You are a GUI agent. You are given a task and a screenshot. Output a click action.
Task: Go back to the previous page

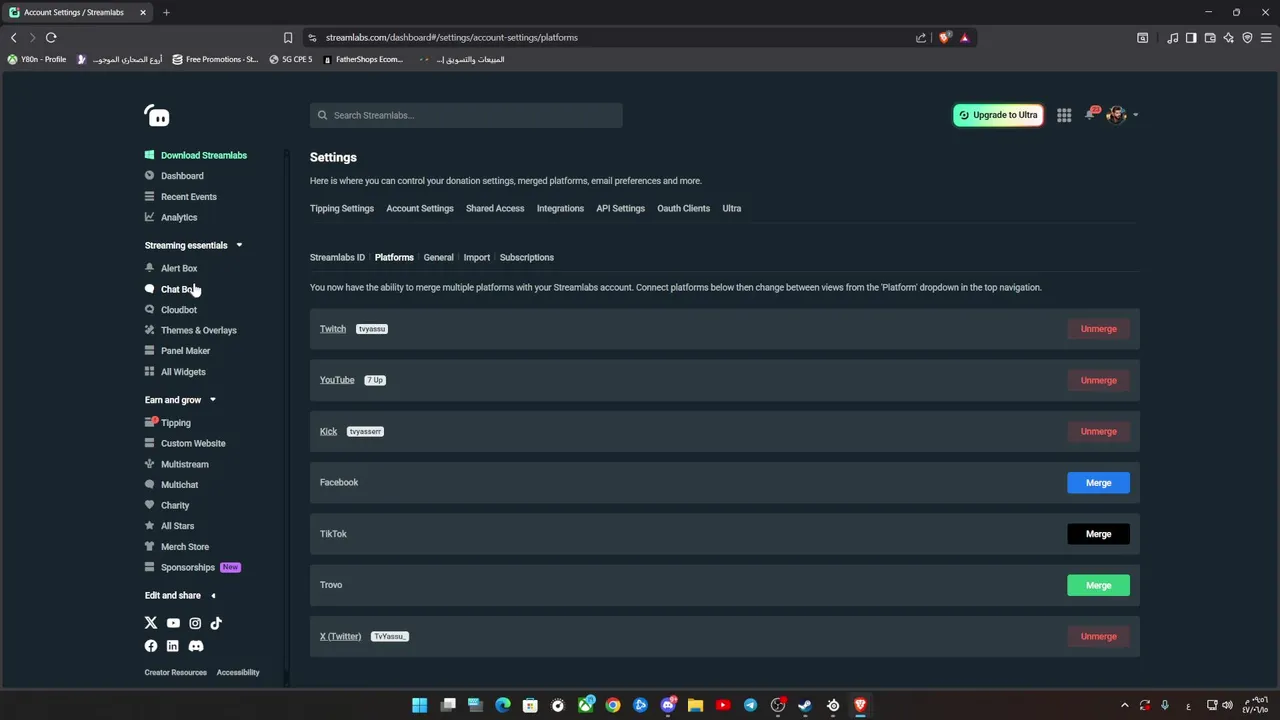coord(13,37)
